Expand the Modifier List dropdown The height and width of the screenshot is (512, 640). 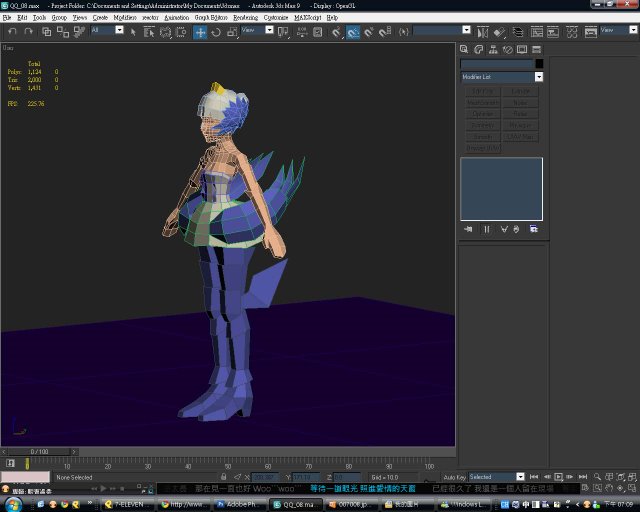[x=538, y=77]
